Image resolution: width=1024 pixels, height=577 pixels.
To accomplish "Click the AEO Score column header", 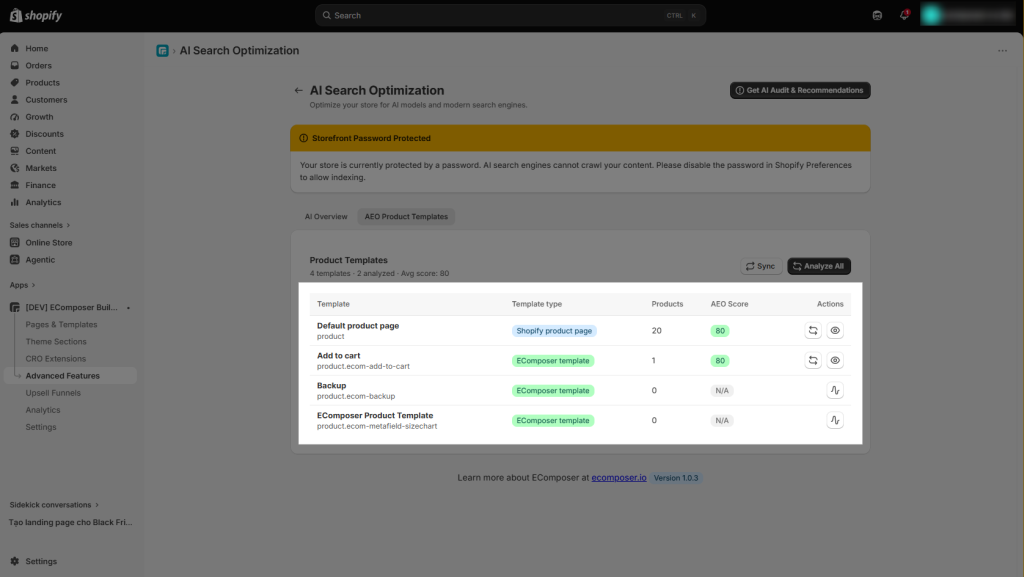I will [x=729, y=304].
